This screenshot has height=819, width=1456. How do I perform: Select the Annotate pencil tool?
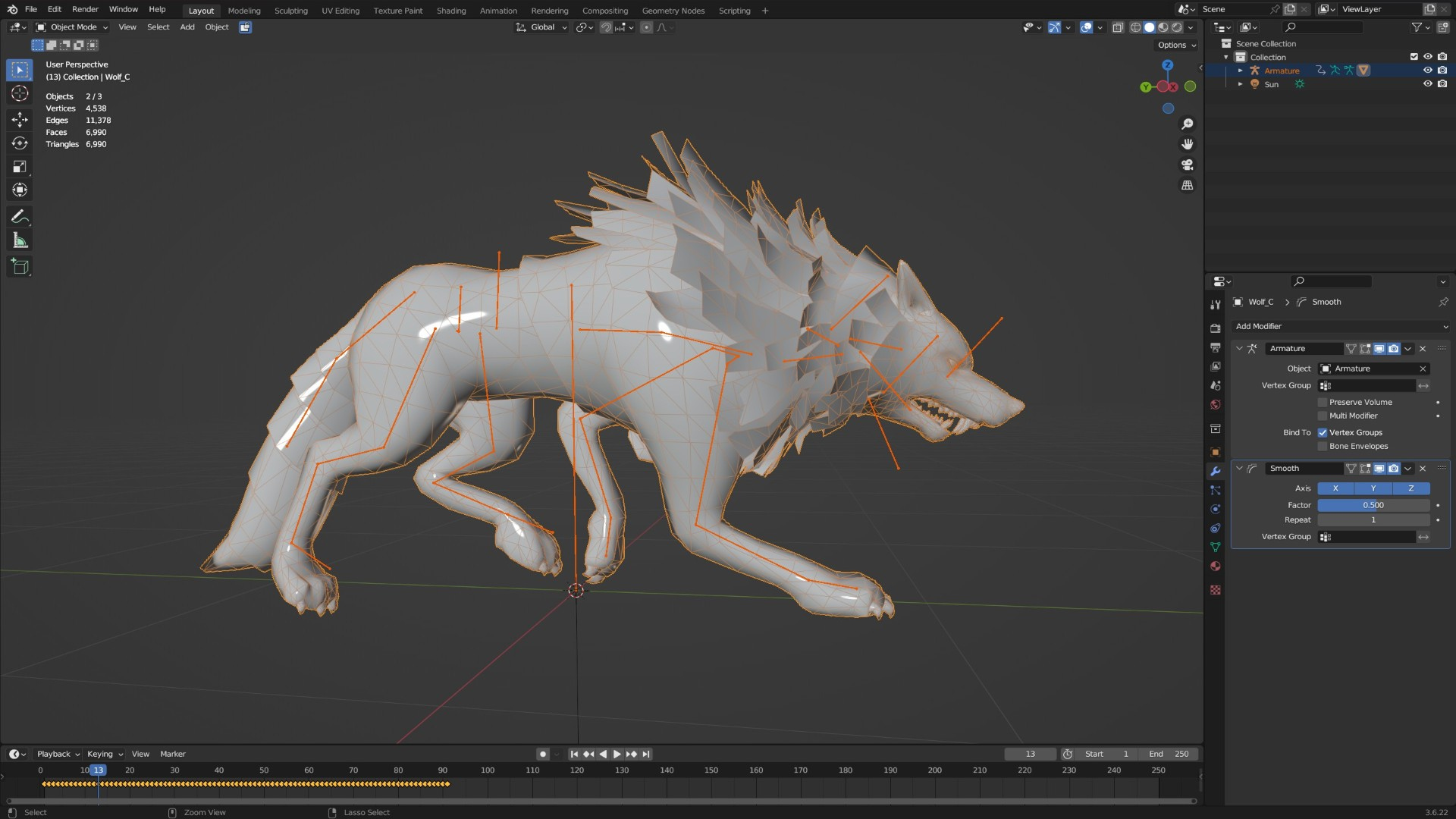tap(20, 217)
